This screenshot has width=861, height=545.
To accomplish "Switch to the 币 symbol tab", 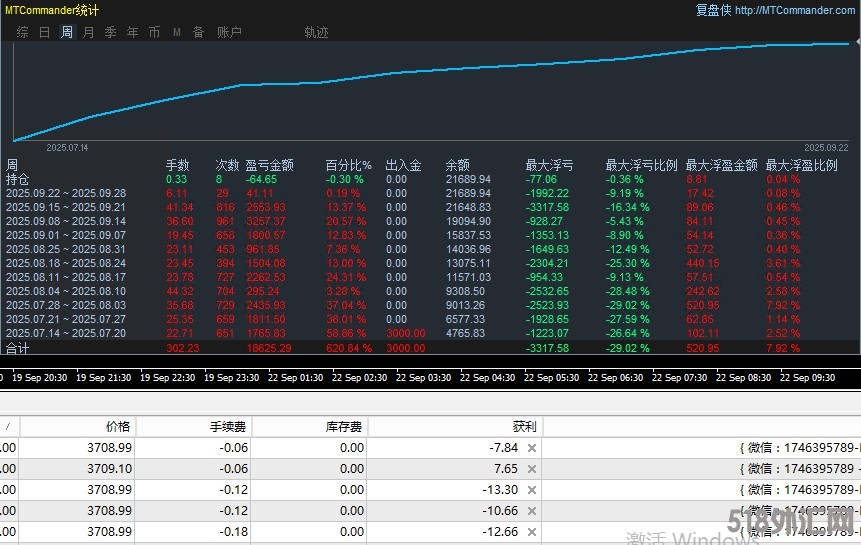I will (154, 32).
